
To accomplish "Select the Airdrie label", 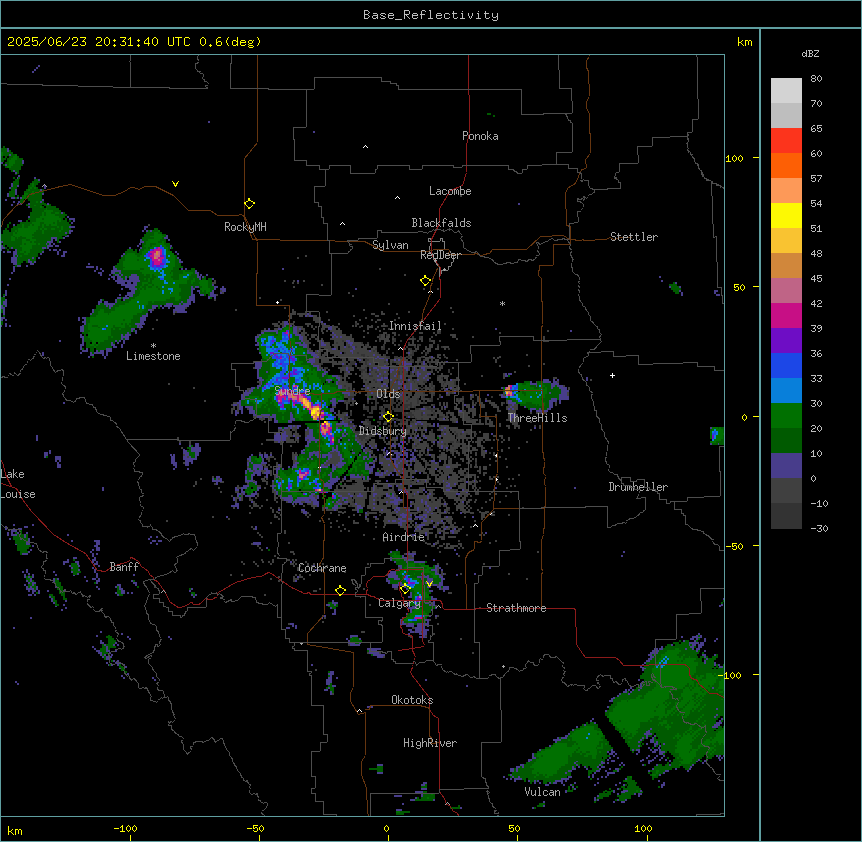I will point(404,537).
